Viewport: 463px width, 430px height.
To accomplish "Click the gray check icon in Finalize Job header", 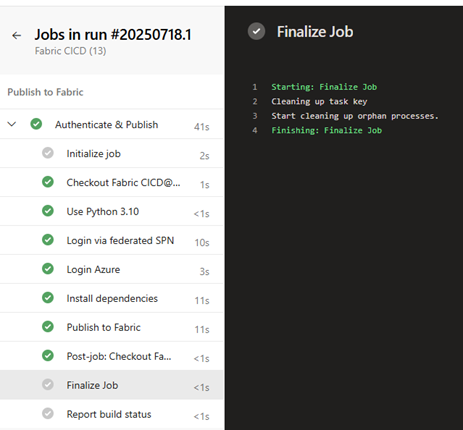I will [x=256, y=31].
